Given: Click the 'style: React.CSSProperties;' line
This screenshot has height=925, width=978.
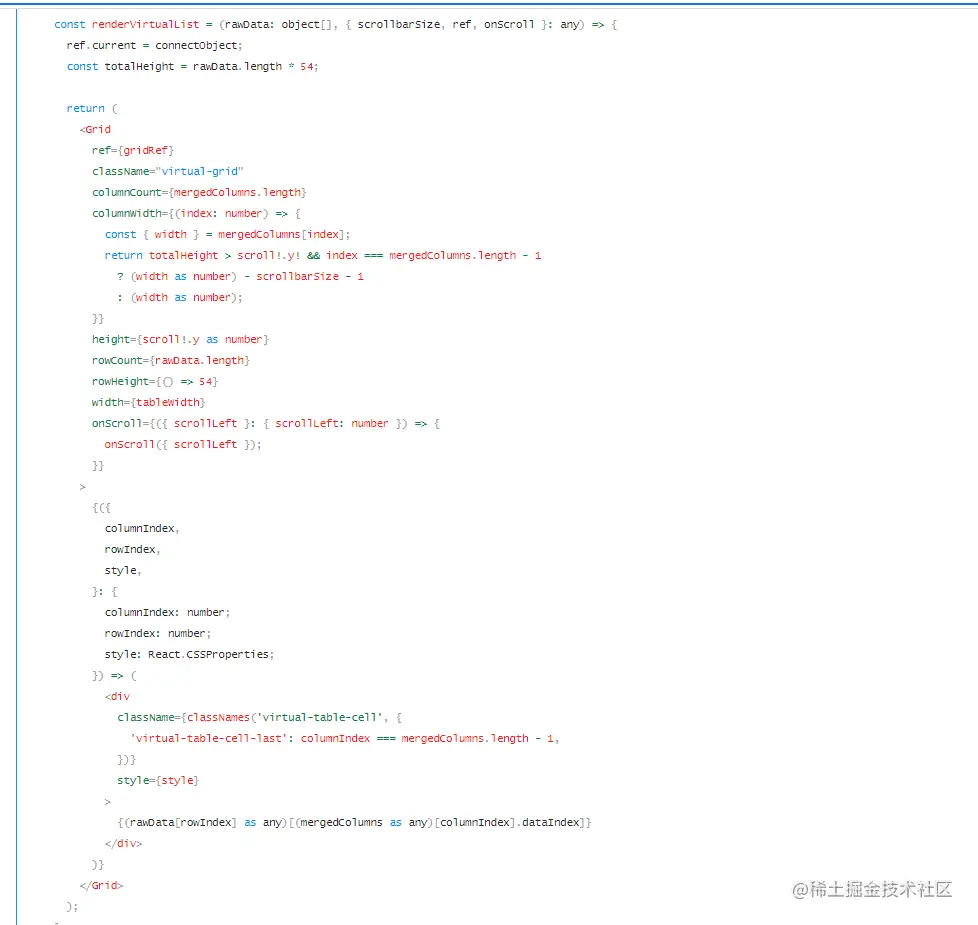Looking at the screenshot, I should [190, 654].
